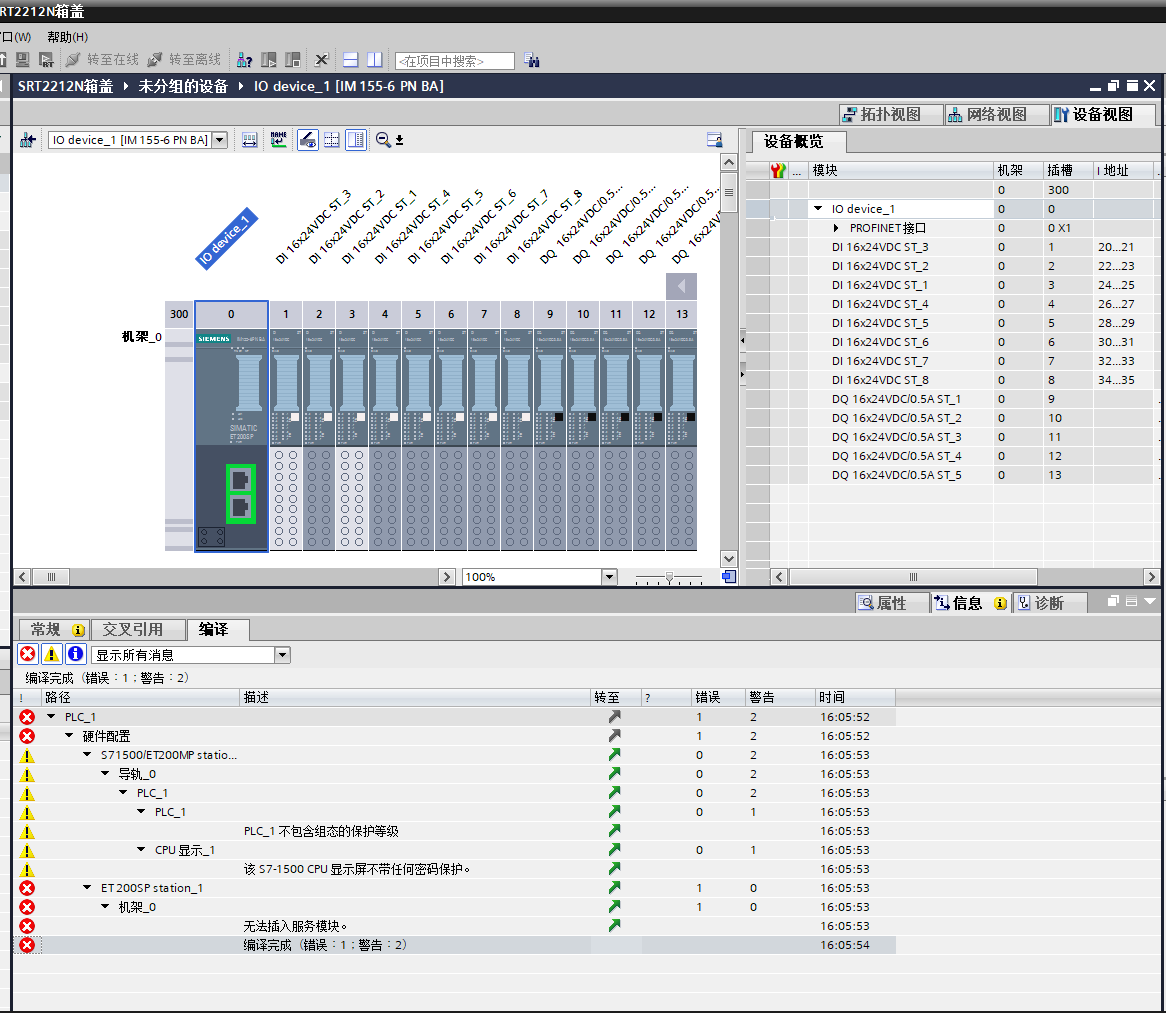Switch to Network view tab

point(996,115)
